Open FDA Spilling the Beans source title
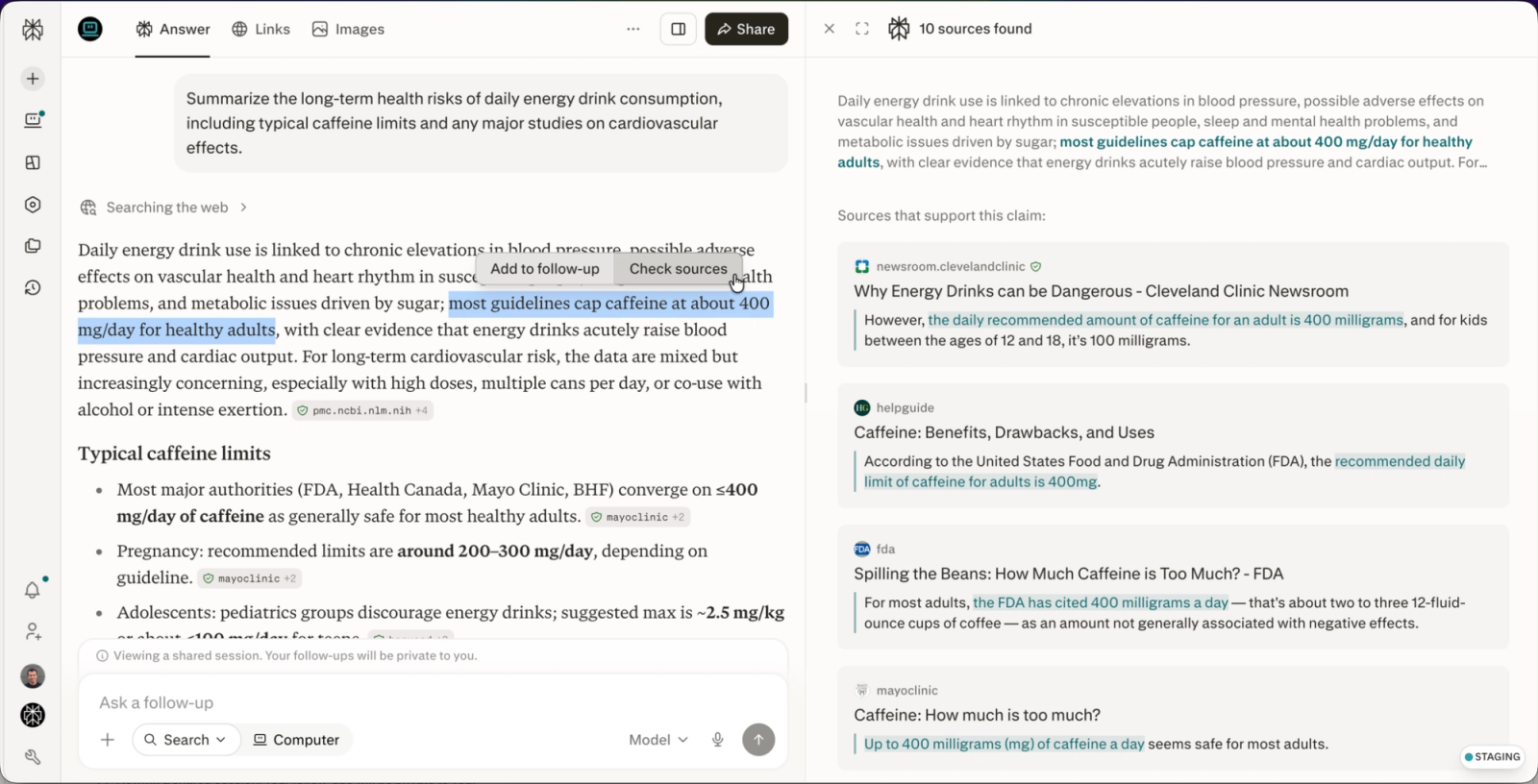1538x784 pixels. click(1068, 574)
